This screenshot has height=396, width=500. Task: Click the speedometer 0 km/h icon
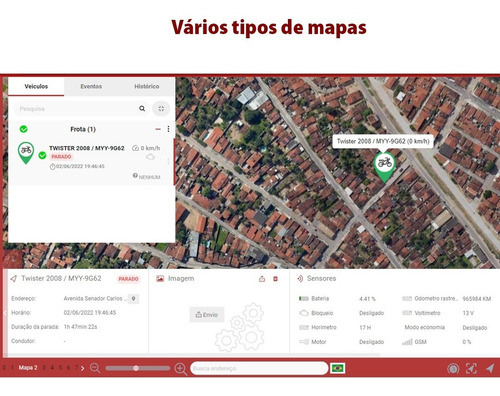[135, 148]
